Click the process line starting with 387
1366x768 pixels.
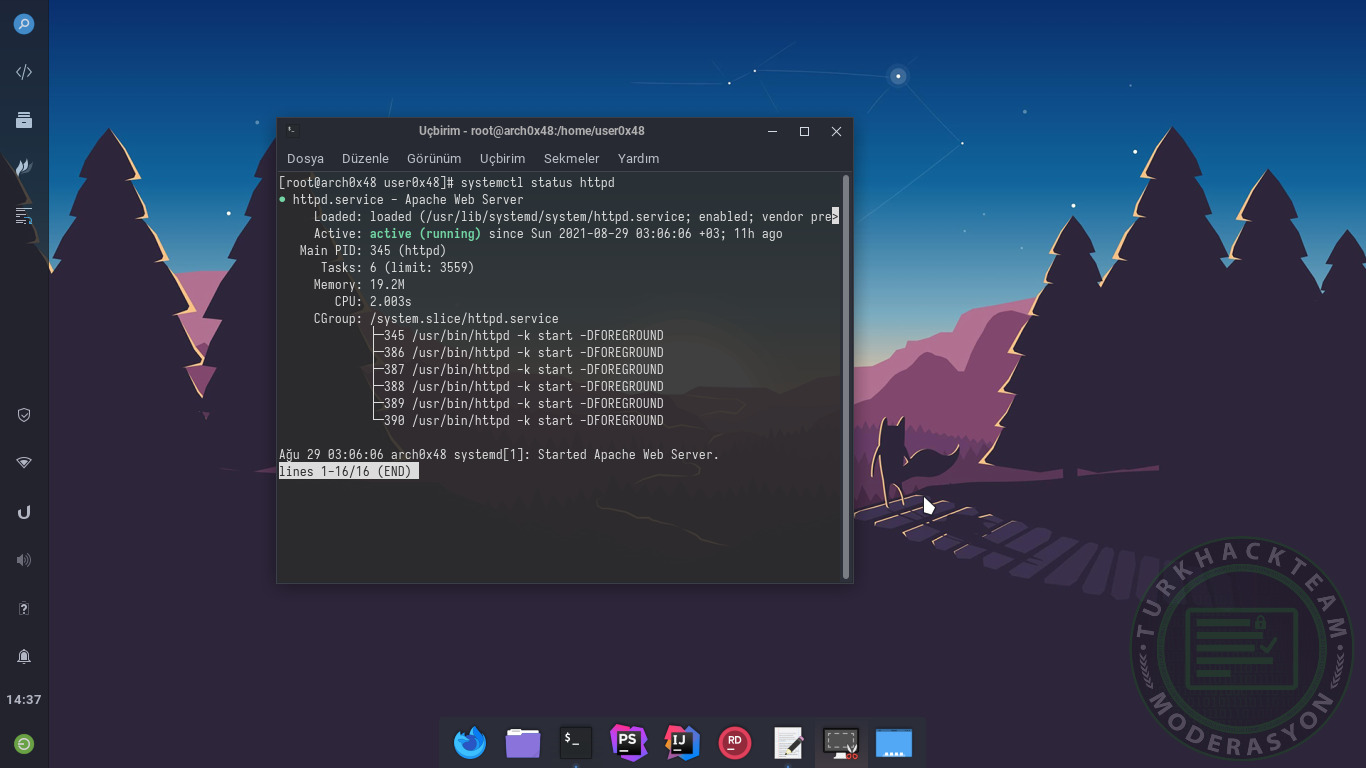[x=523, y=370]
